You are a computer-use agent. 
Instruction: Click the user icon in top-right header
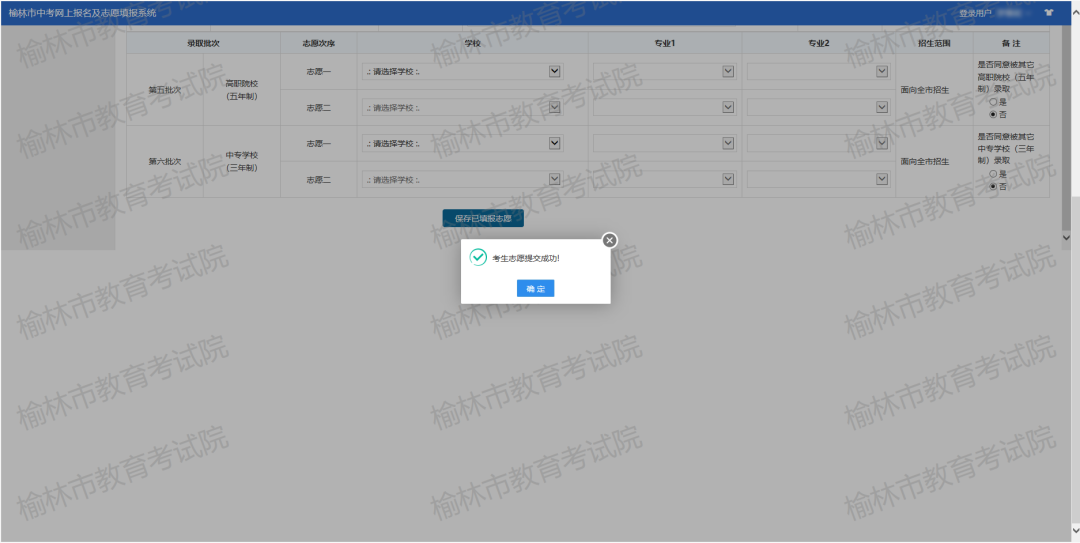click(x=1048, y=13)
